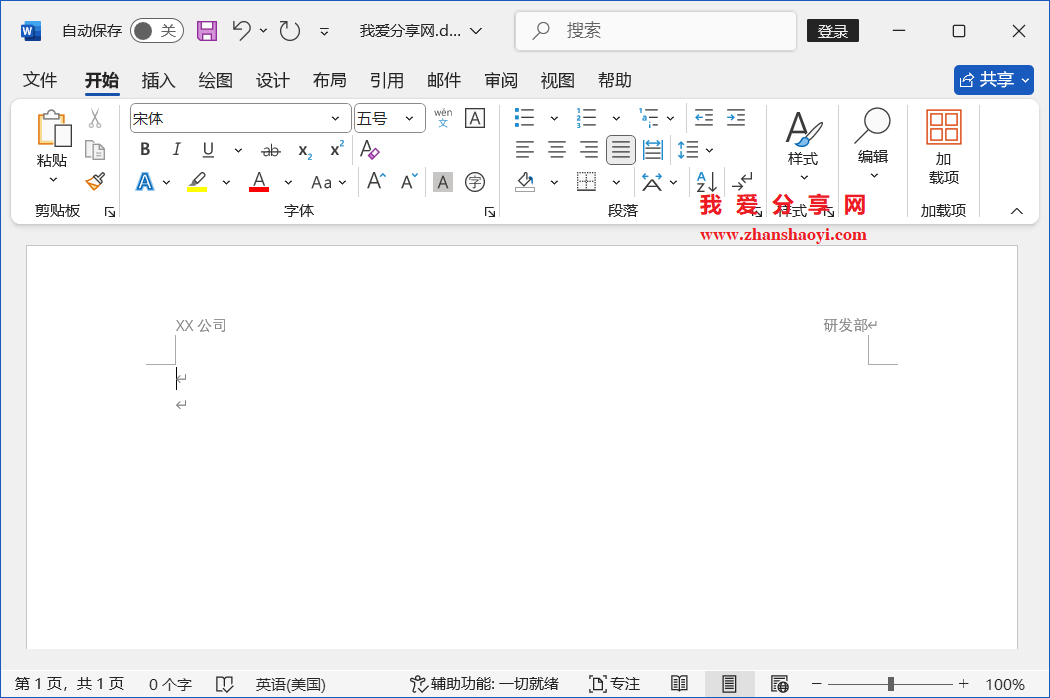
Task: Click the distributed alignment icon
Action: pyautogui.click(x=653, y=149)
